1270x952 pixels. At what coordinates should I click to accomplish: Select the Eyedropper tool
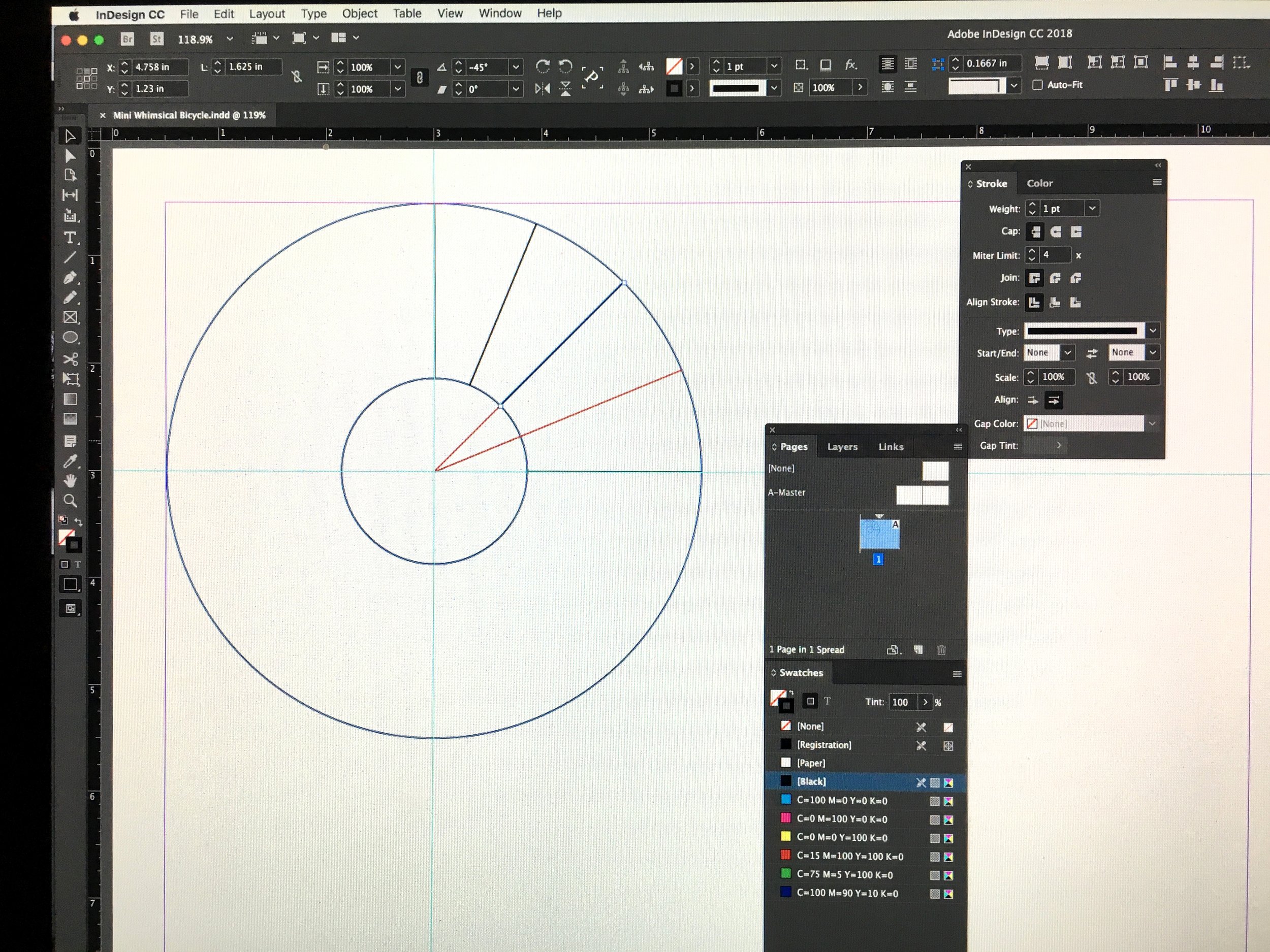coord(70,462)
